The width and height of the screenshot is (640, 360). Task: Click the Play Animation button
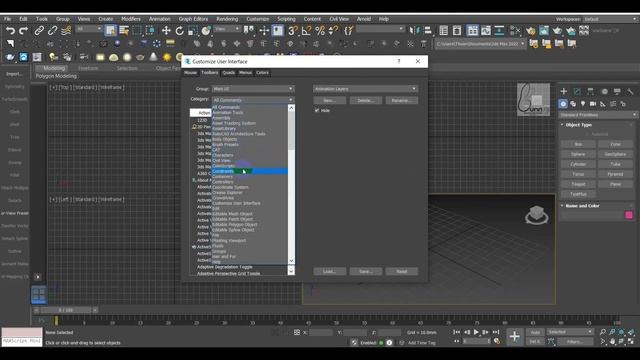pos(476,332)
